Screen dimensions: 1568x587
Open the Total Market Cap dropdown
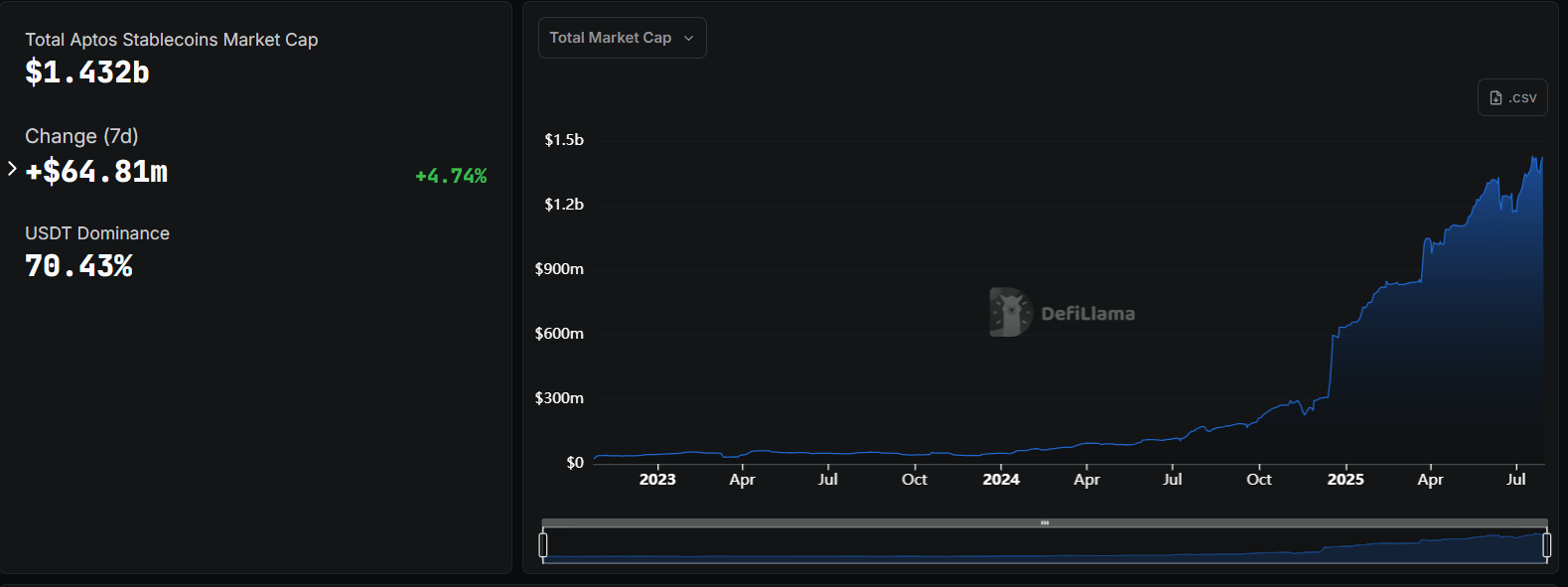[x=622, y=38]
